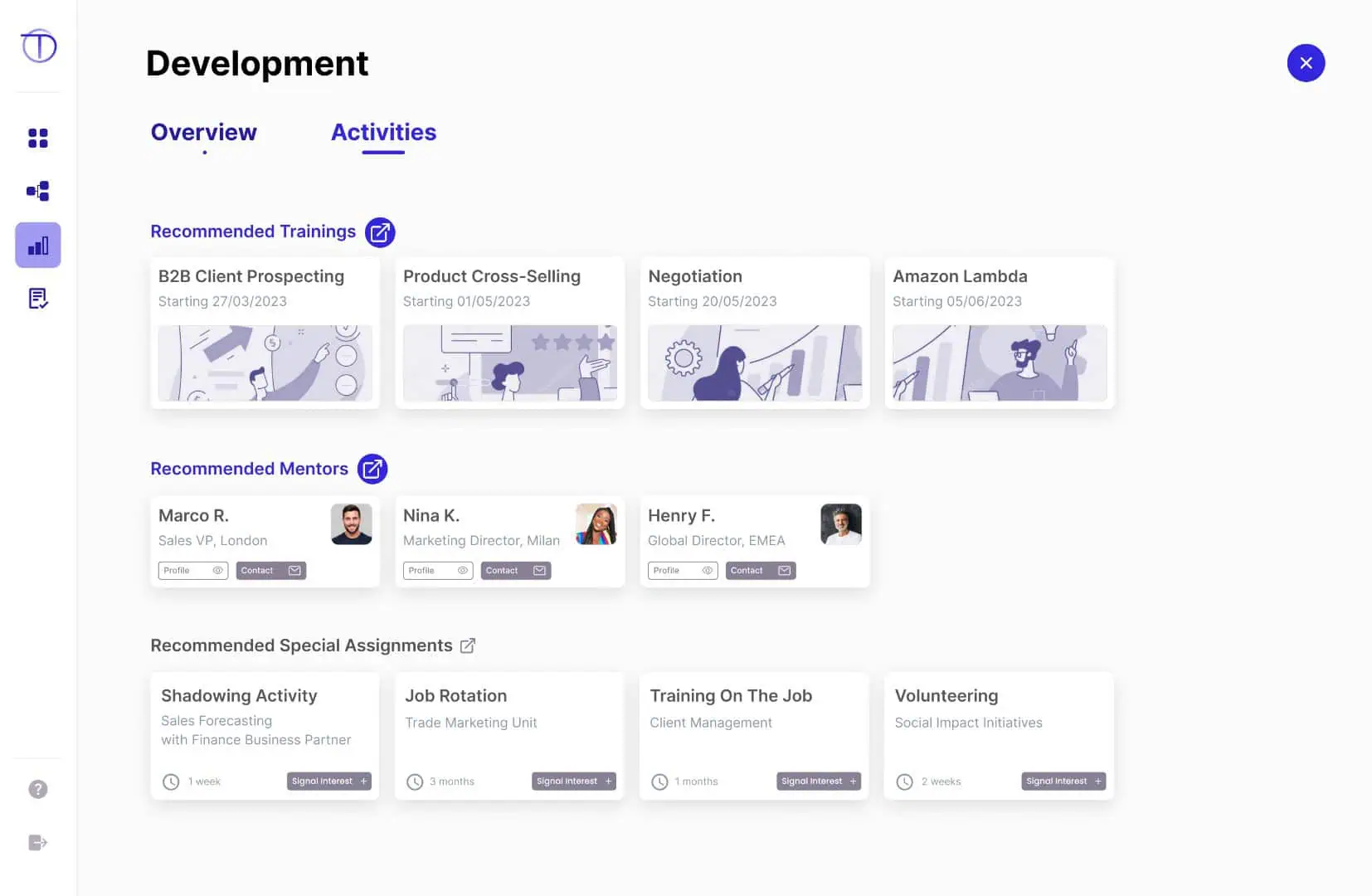The image size is (1372, 896).
Task: Click Marco R.'s avatar photo
Action: 352,524
